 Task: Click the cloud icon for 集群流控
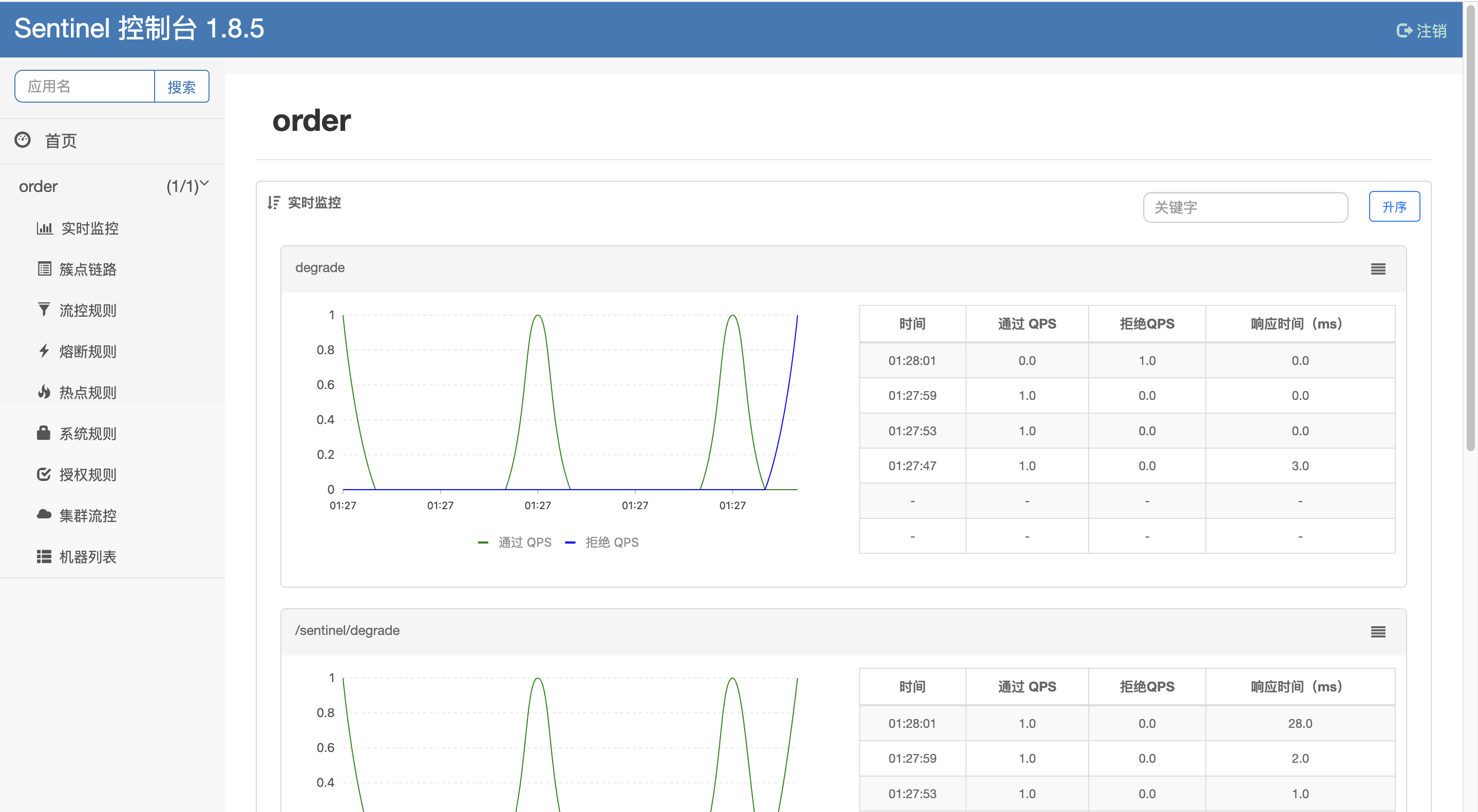tap(44, 515)
